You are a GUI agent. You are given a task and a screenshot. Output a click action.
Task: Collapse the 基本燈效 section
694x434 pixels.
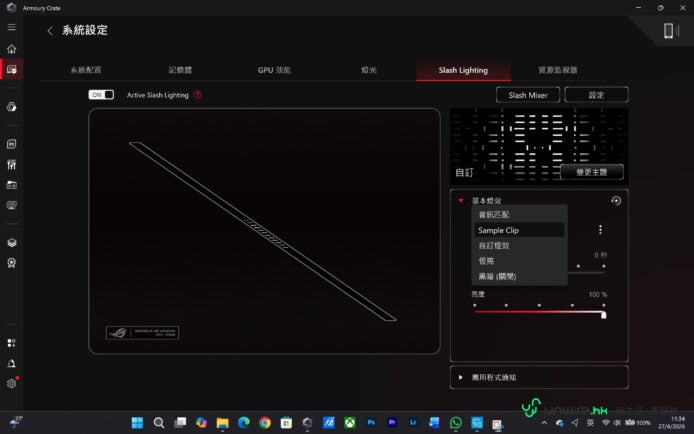pos(461,200)
